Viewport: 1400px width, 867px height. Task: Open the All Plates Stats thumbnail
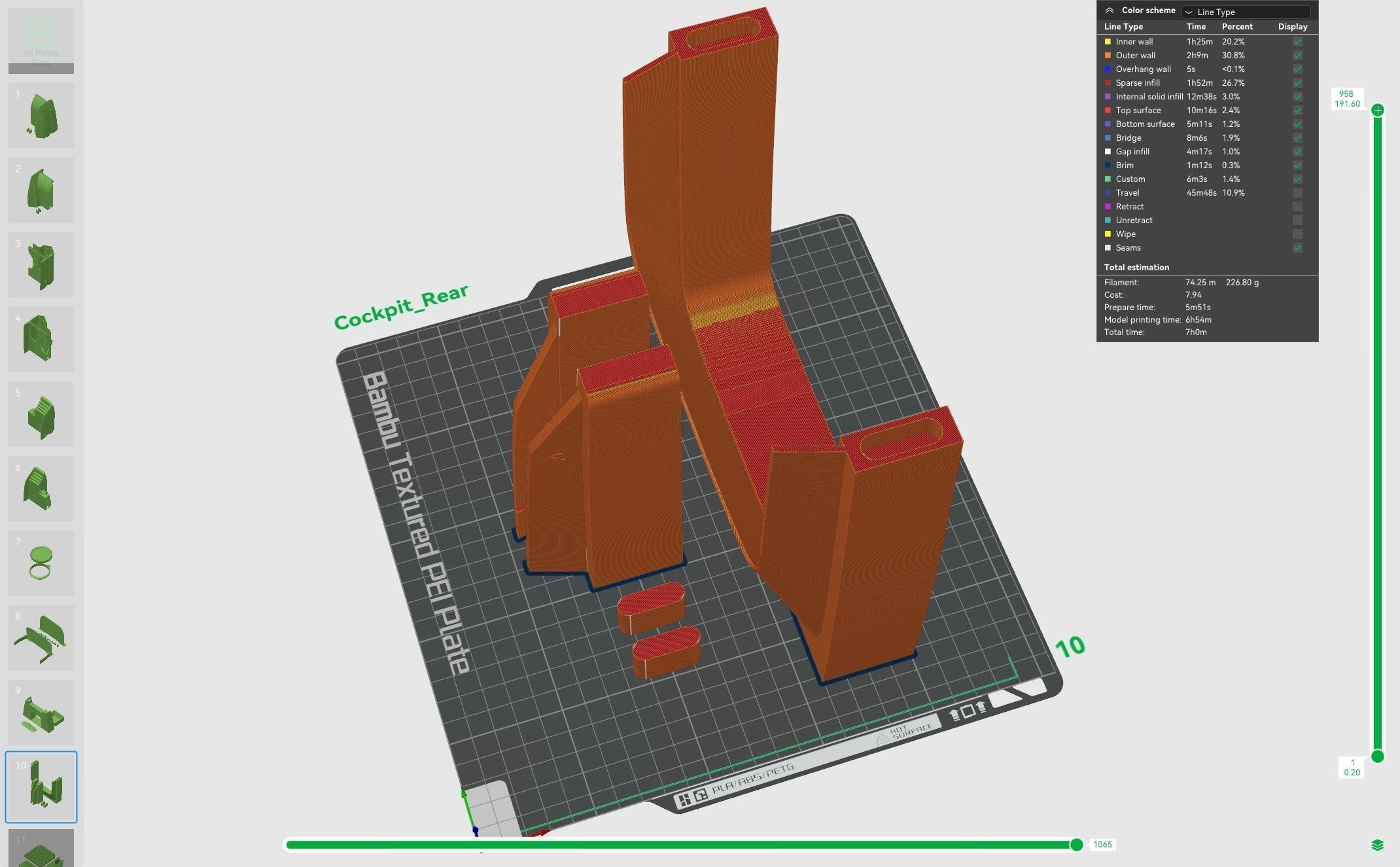pos(41,41)
